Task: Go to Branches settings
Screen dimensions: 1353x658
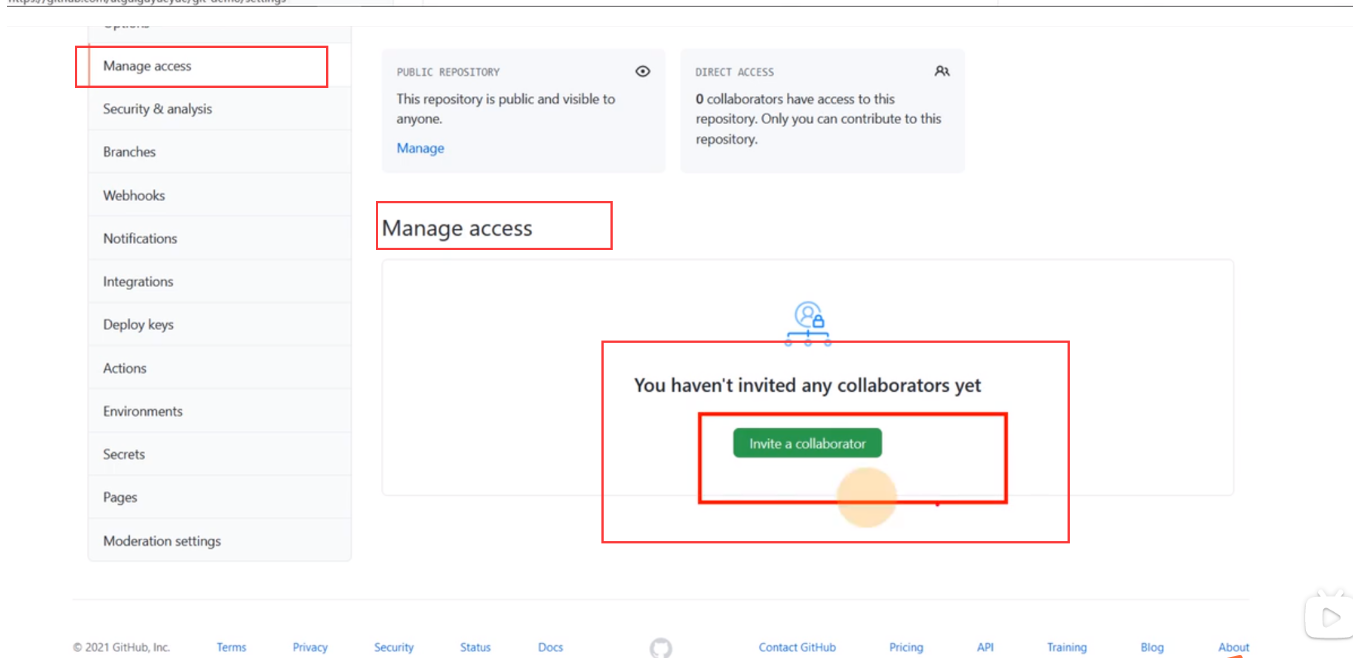Action: point(219,152)
